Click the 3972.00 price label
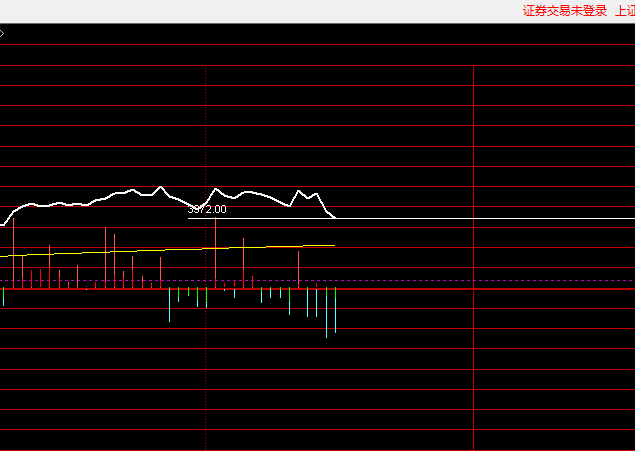Image resolution: width=635 pixels, height=451 pixels. tap(207, 209)
